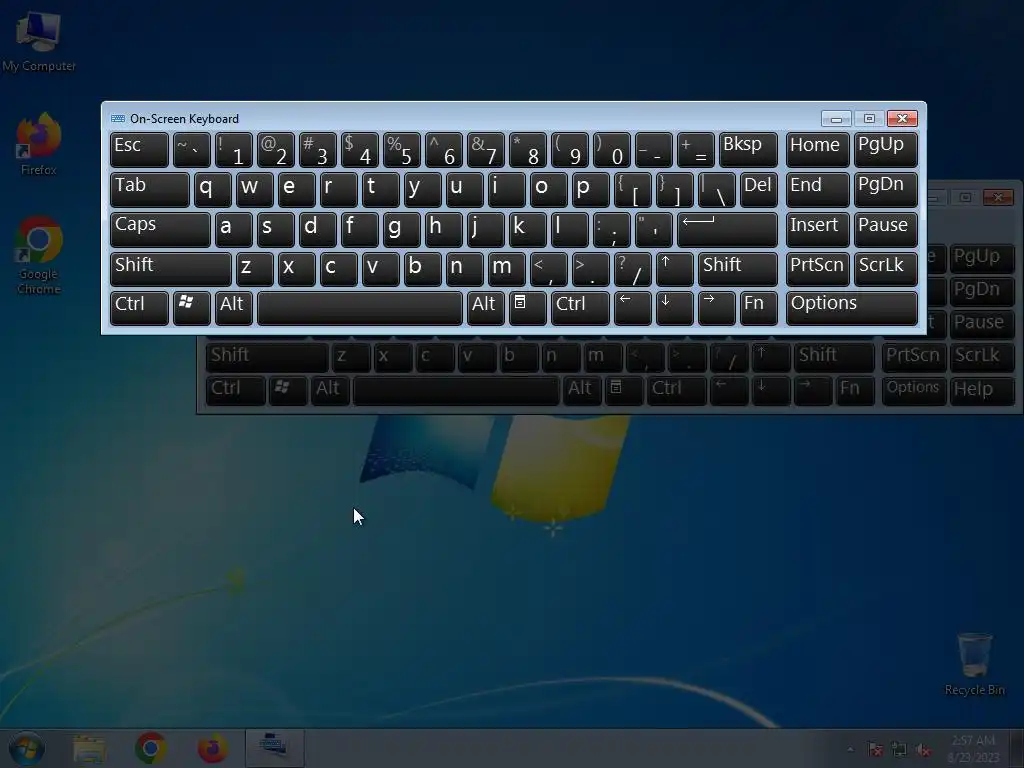Select the Recycle Bin icon
The width and height of the screenshot is (1024, 768).
pyautogui.click(x=974, y=664)
